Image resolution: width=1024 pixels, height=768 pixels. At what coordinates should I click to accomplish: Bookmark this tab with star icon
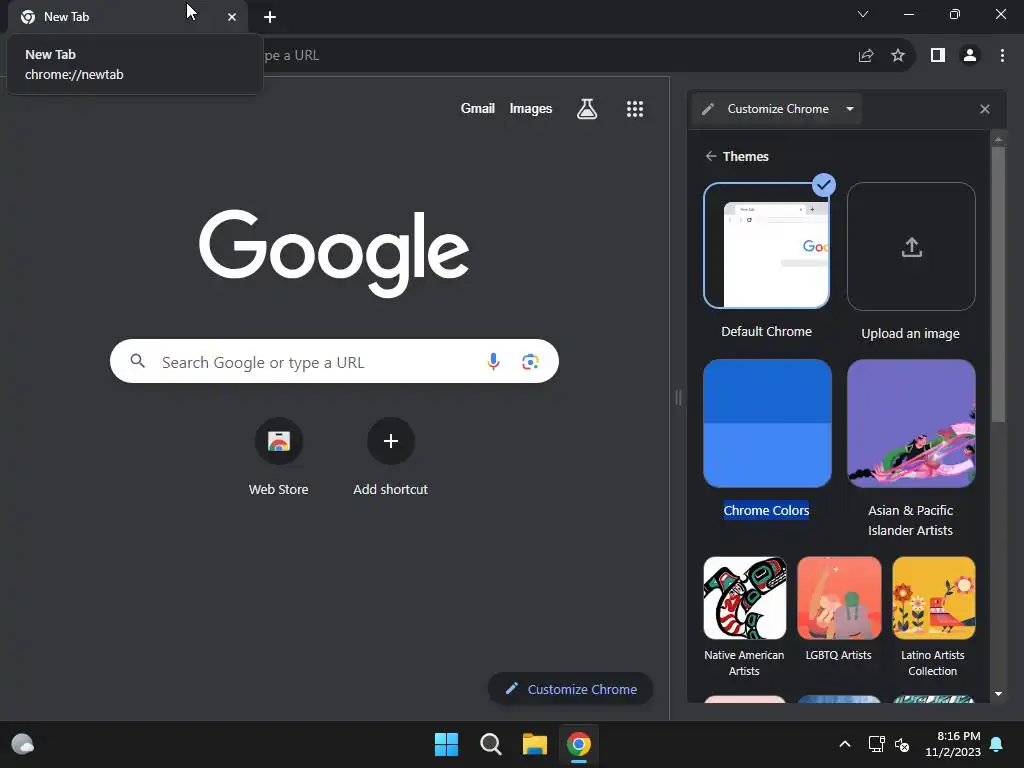[x=898, y=56]
